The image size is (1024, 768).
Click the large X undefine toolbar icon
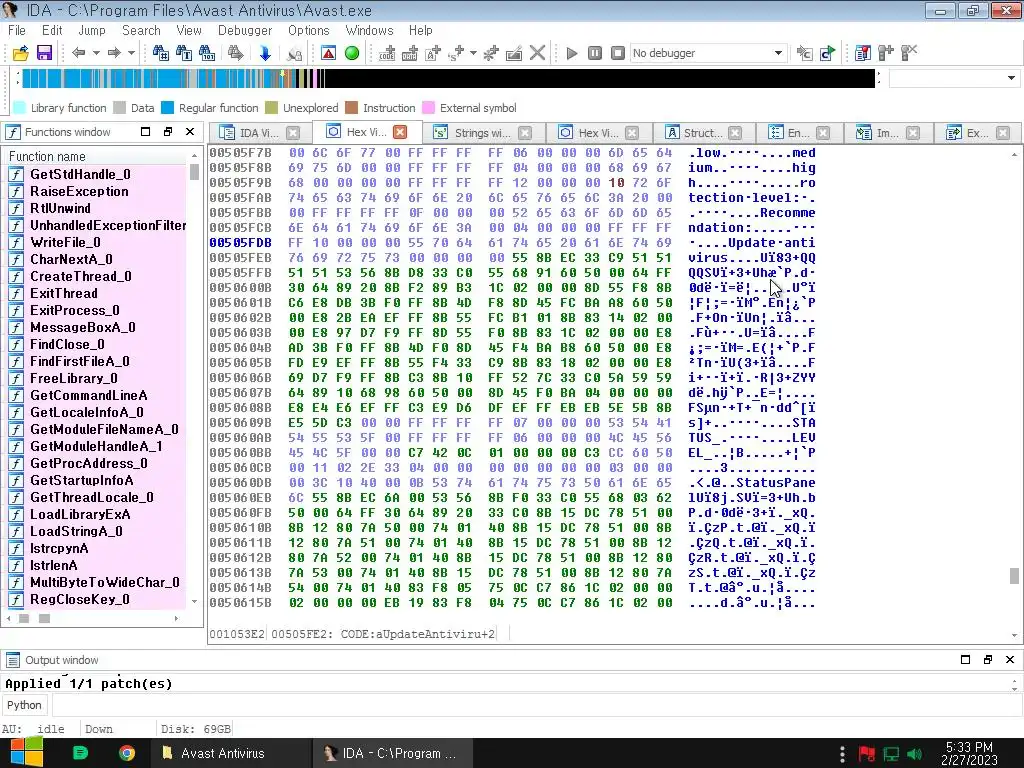click(537, 53)
